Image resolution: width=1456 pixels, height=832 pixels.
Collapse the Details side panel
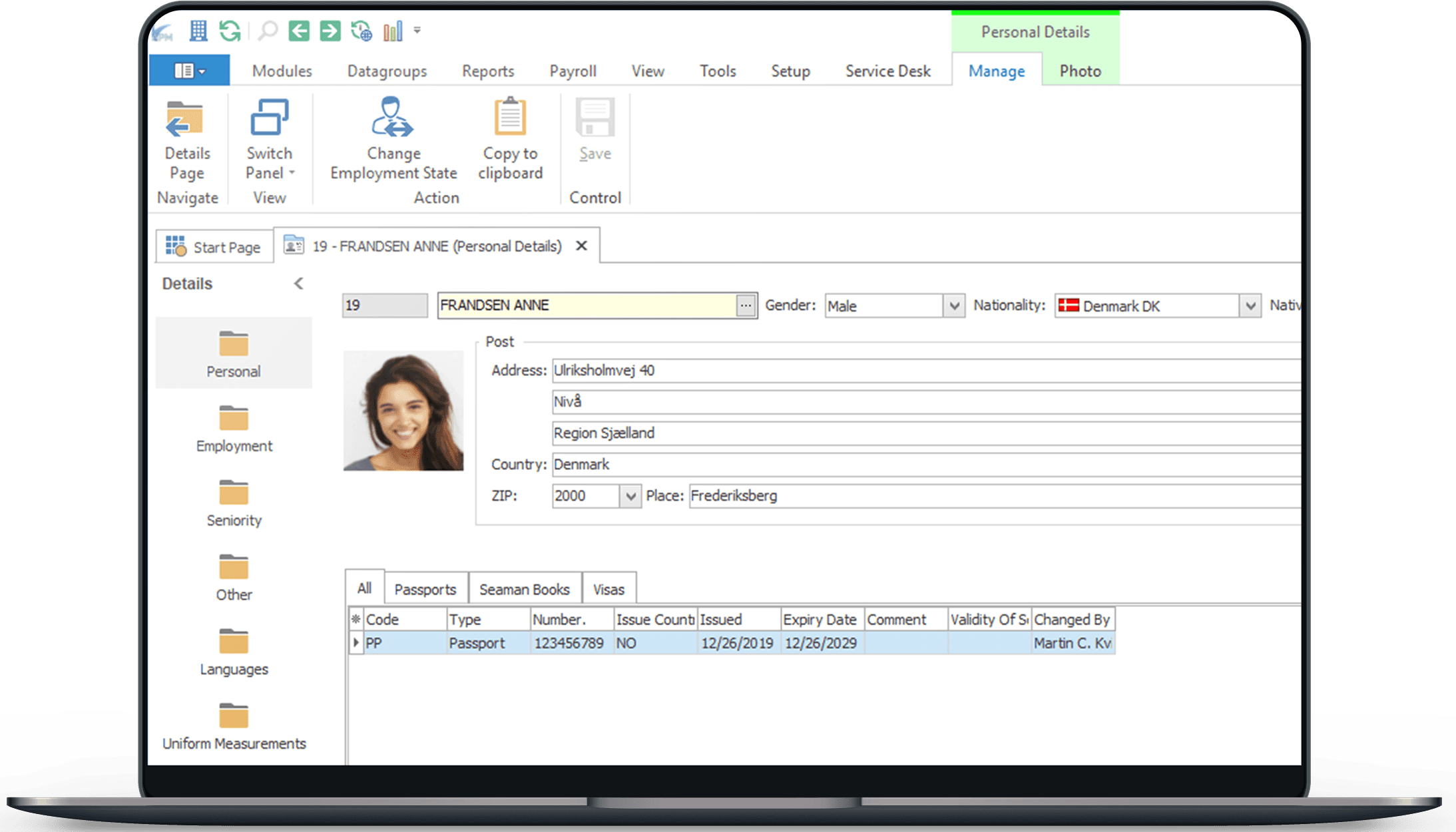tap(299, 284)
